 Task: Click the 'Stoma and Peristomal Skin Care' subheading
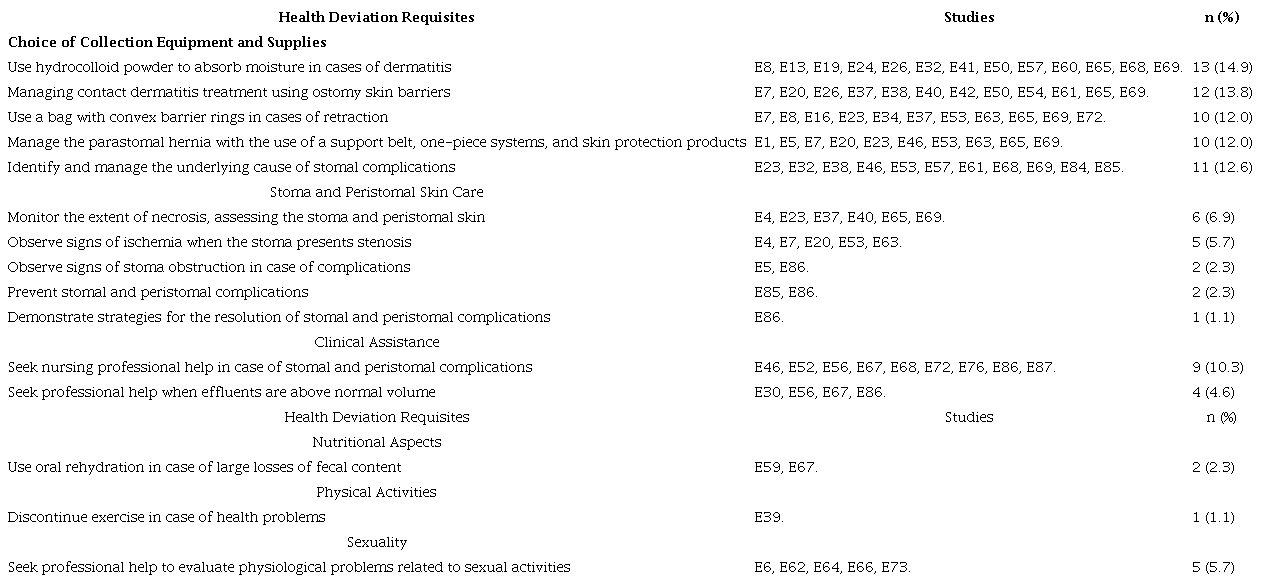click(376, 192)
